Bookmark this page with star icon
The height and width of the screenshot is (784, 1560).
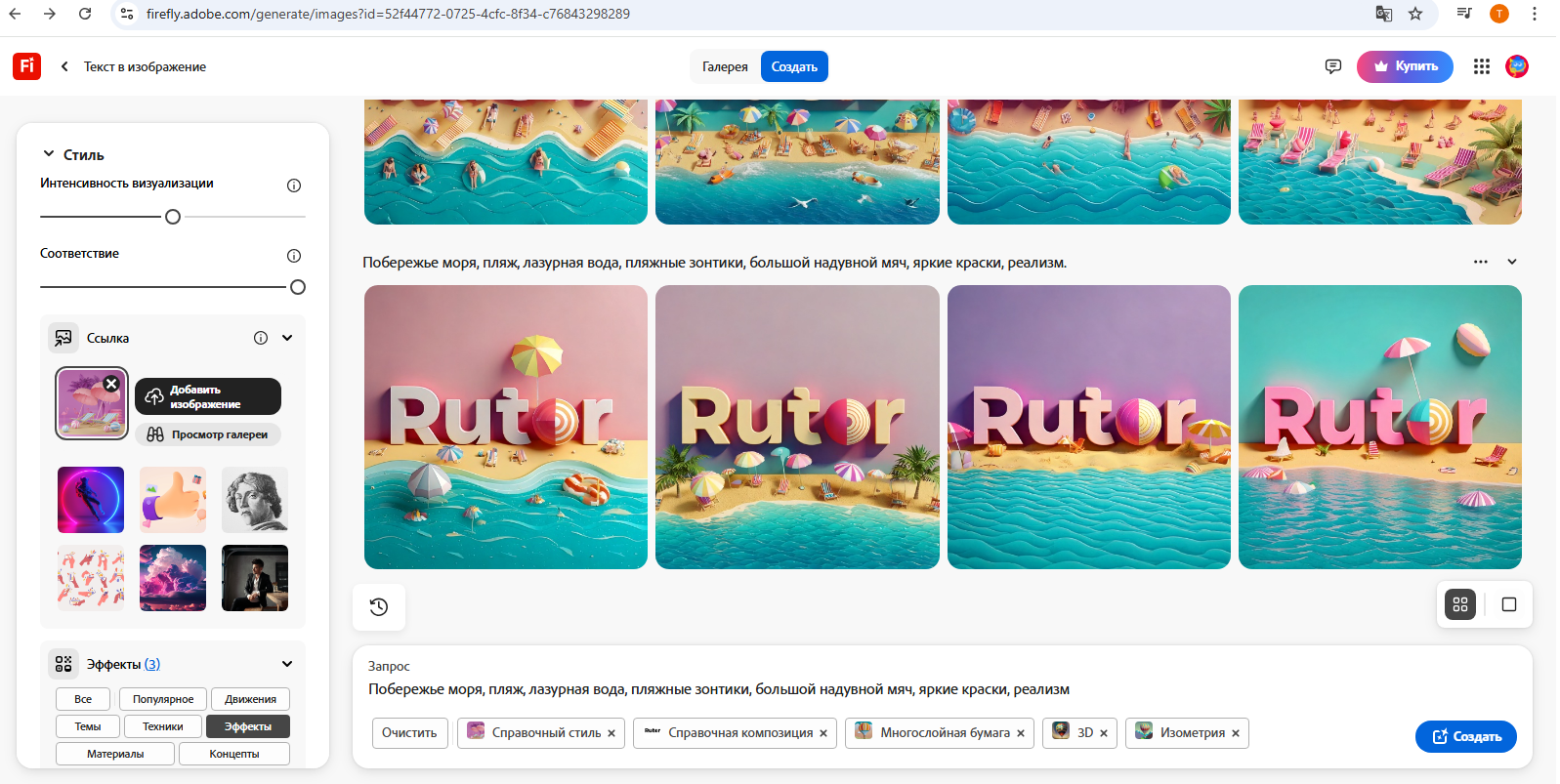coord(1414,14)
